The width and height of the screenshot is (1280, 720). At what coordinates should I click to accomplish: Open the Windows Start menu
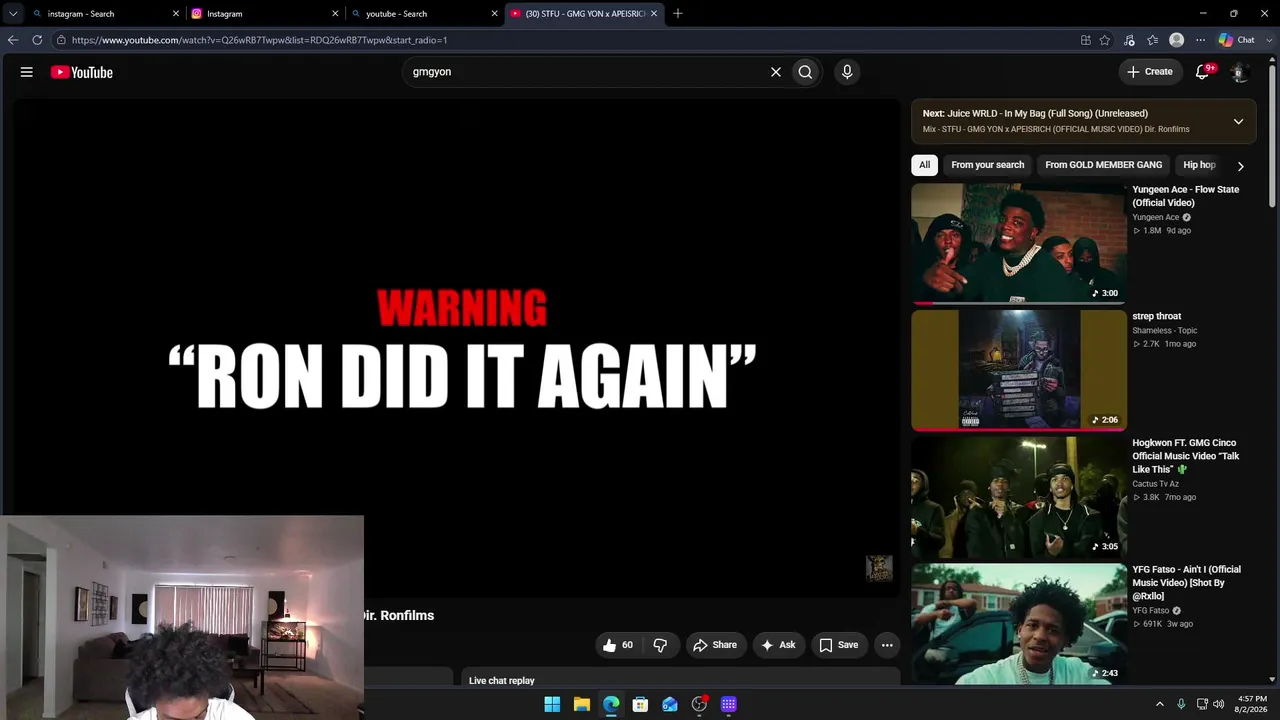tap(552, 704)
